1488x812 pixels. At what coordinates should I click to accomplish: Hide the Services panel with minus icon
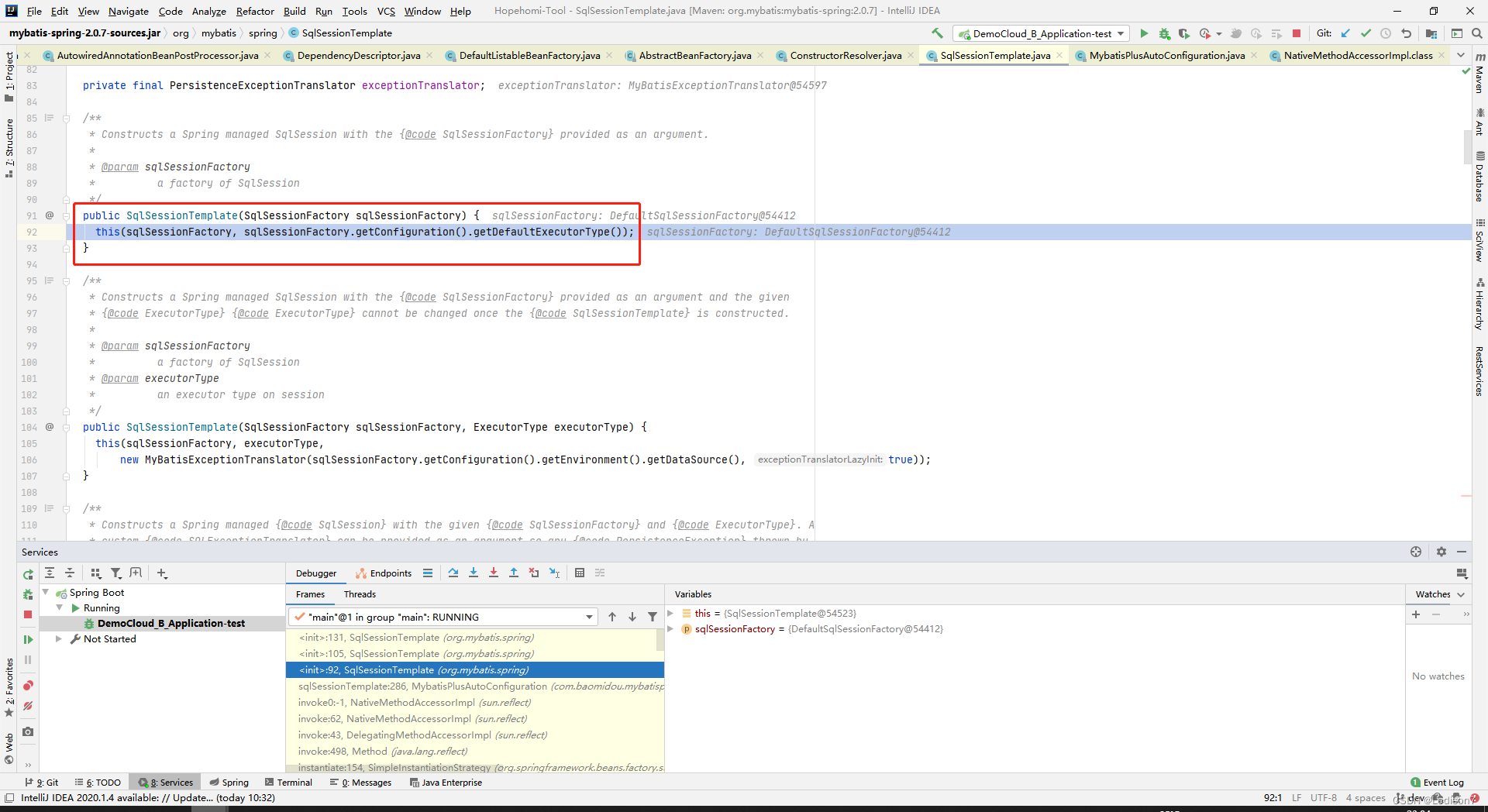(x=1462, y=552)
